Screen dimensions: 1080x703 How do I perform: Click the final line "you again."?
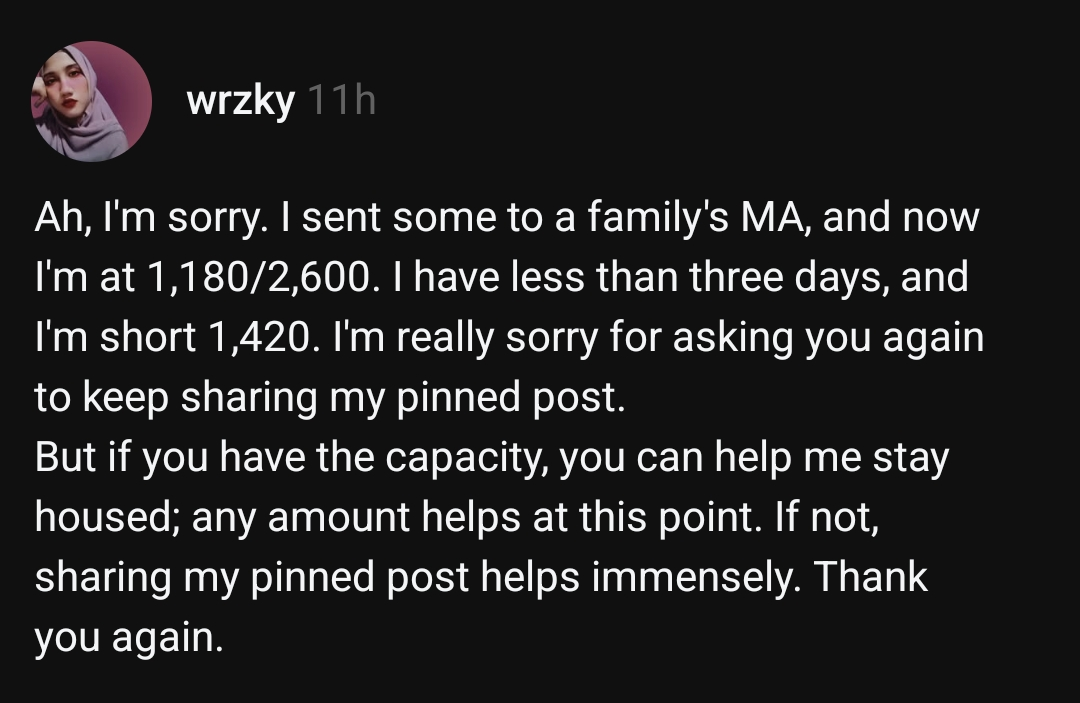[x=126, y=638]
